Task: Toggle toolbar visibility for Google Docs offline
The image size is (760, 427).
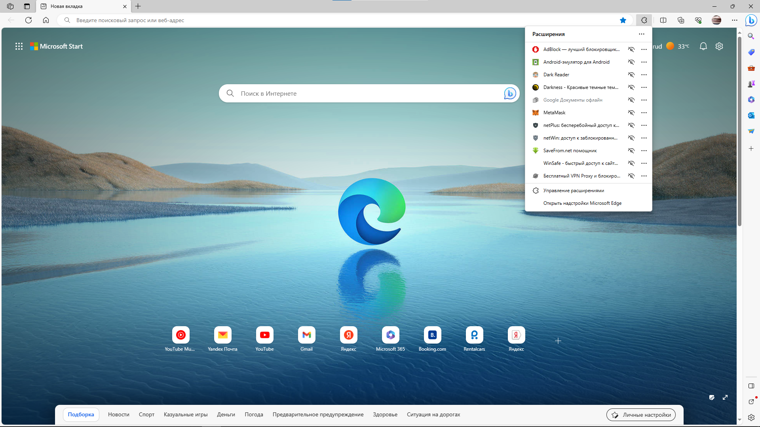Action: (x=631, y=100)
